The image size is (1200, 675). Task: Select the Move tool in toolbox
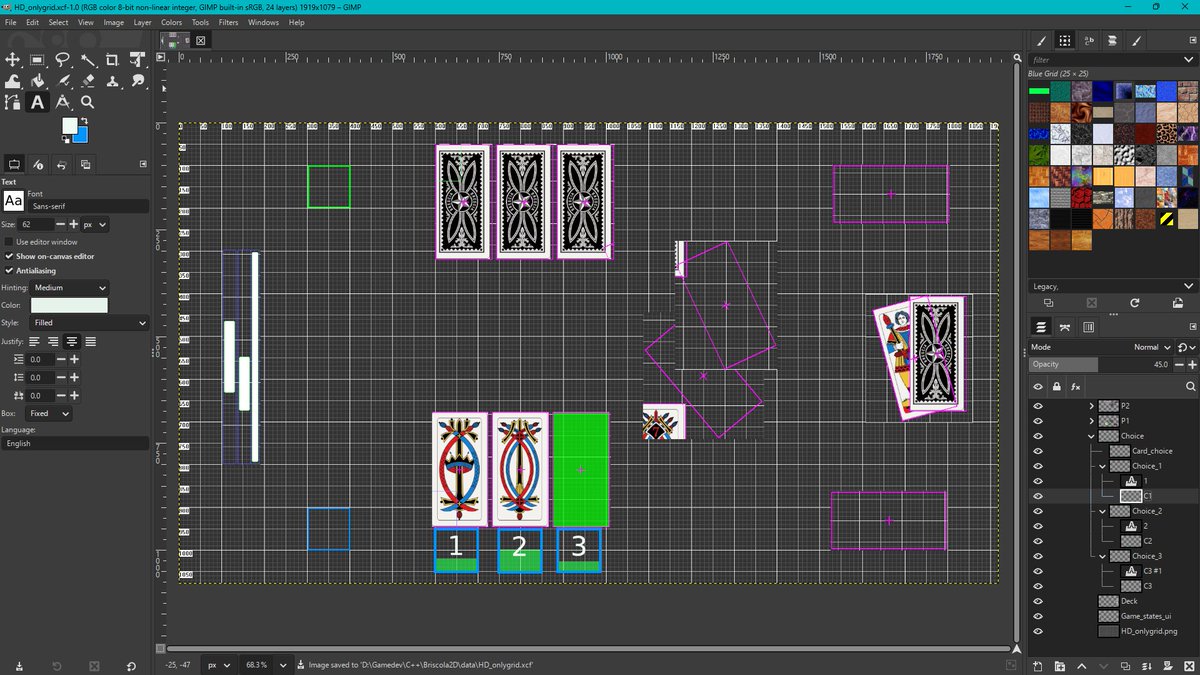[x=13, y=60]
